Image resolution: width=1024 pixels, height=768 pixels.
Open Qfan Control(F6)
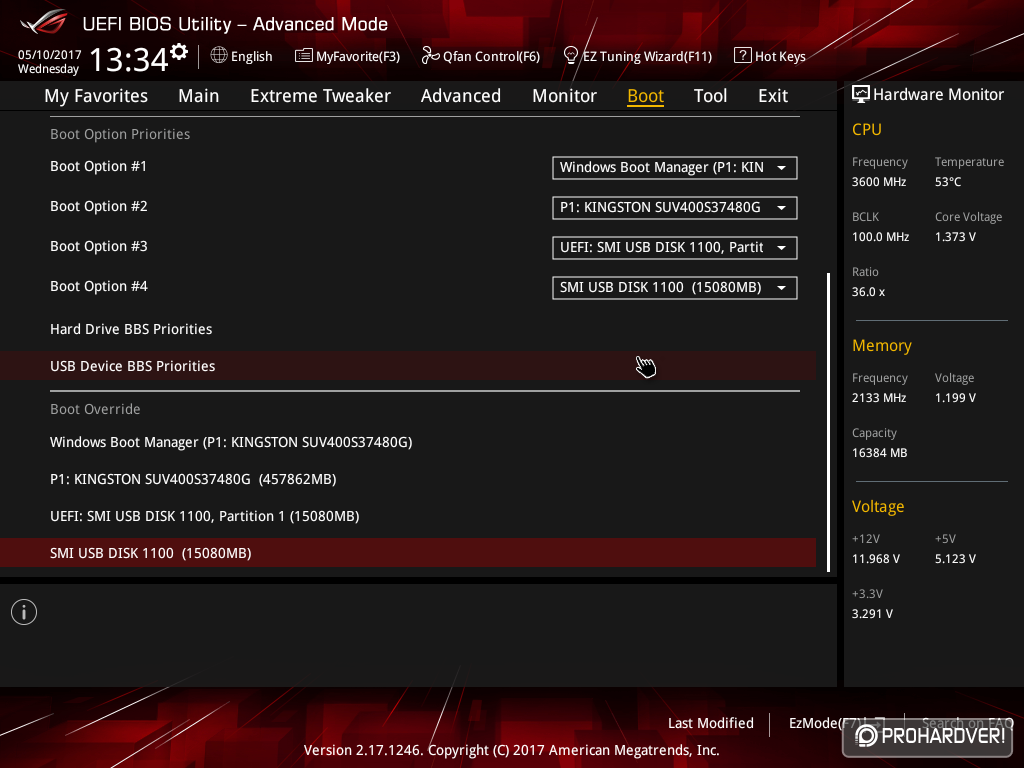click(491, 56)
